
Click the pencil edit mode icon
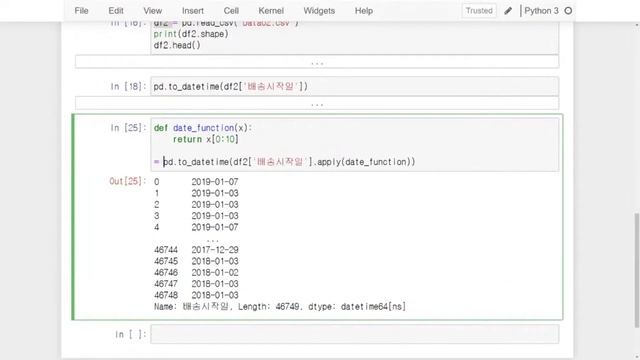coord(508,11)
